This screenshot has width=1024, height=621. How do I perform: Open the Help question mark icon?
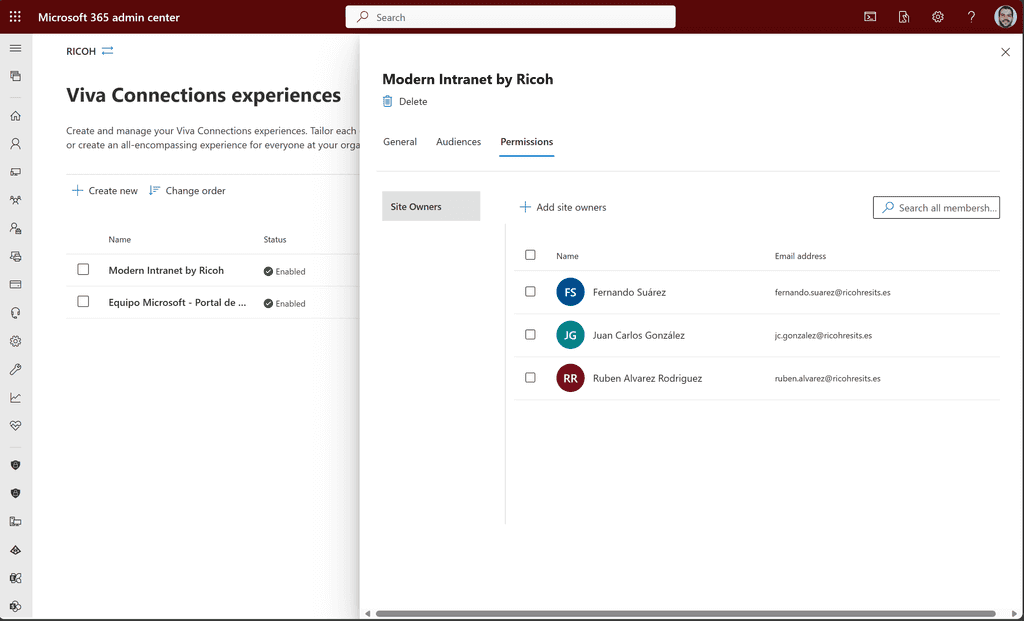971,17
